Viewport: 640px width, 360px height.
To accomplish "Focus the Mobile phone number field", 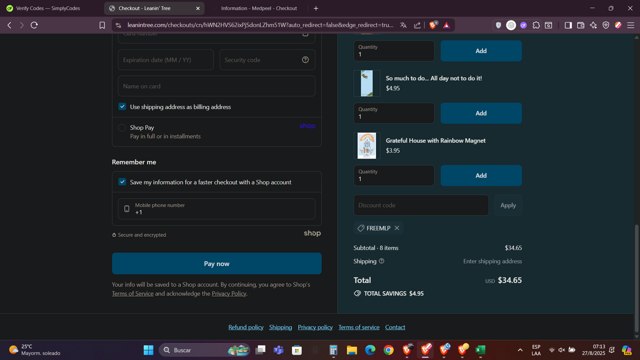I will [x=216, y=209].
